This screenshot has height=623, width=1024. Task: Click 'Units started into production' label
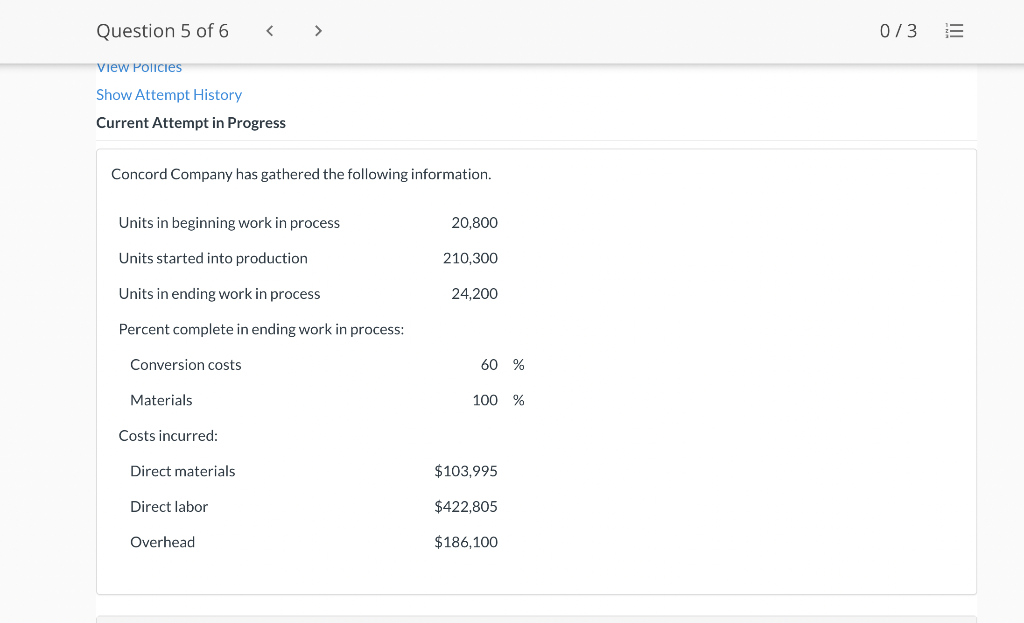tap(213, 258)
